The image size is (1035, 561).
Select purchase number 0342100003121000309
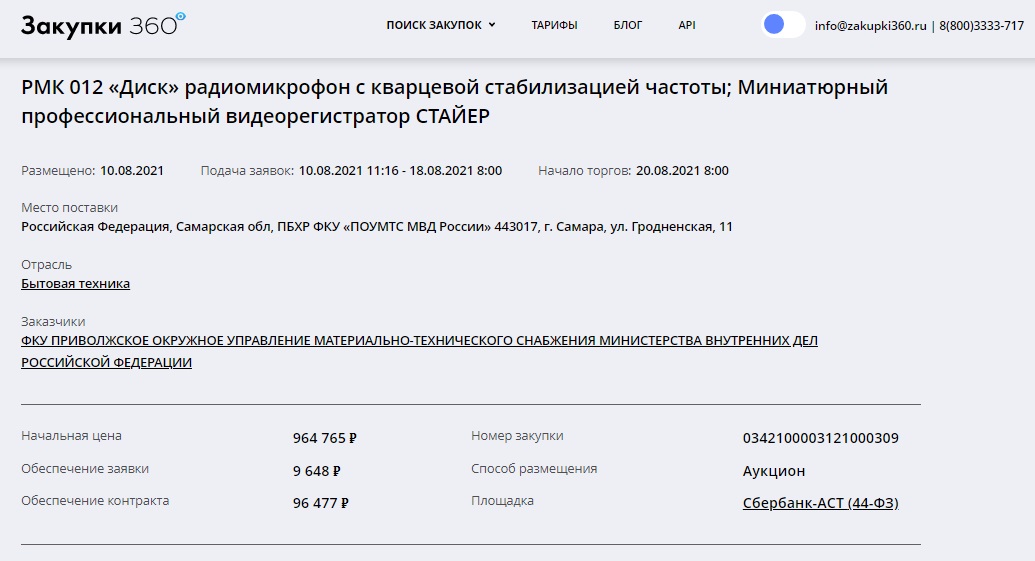point(820,438)
